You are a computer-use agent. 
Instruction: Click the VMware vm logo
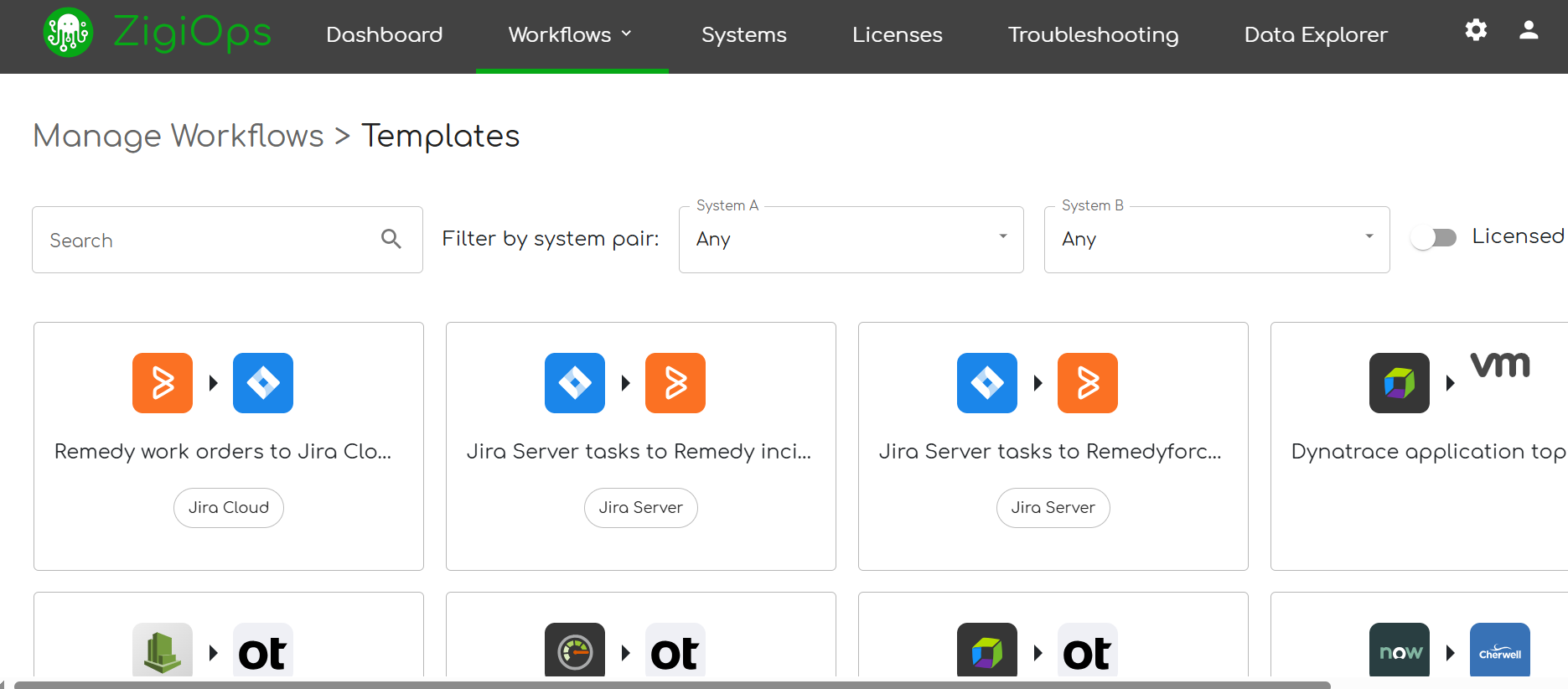click(1500, 365)
